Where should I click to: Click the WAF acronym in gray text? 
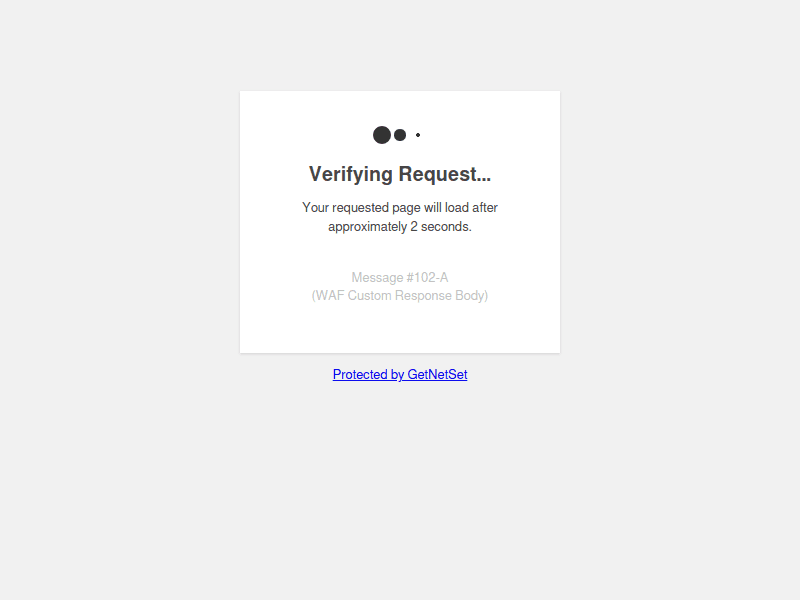(x=330, y=296)
